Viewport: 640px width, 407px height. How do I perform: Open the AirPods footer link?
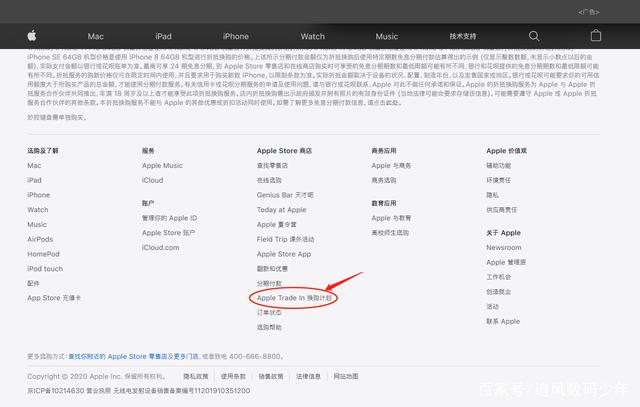coord(40,239)
